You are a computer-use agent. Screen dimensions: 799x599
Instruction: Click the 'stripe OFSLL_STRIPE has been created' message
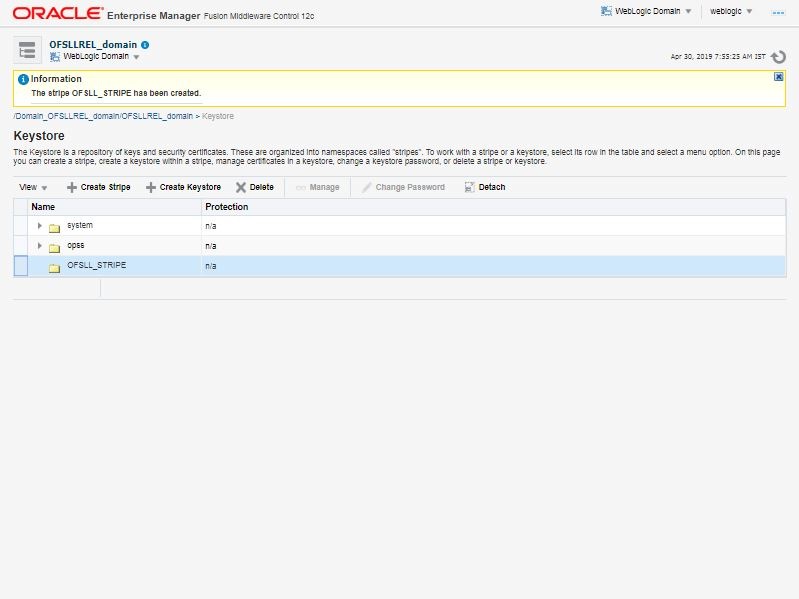coord(116,93)
